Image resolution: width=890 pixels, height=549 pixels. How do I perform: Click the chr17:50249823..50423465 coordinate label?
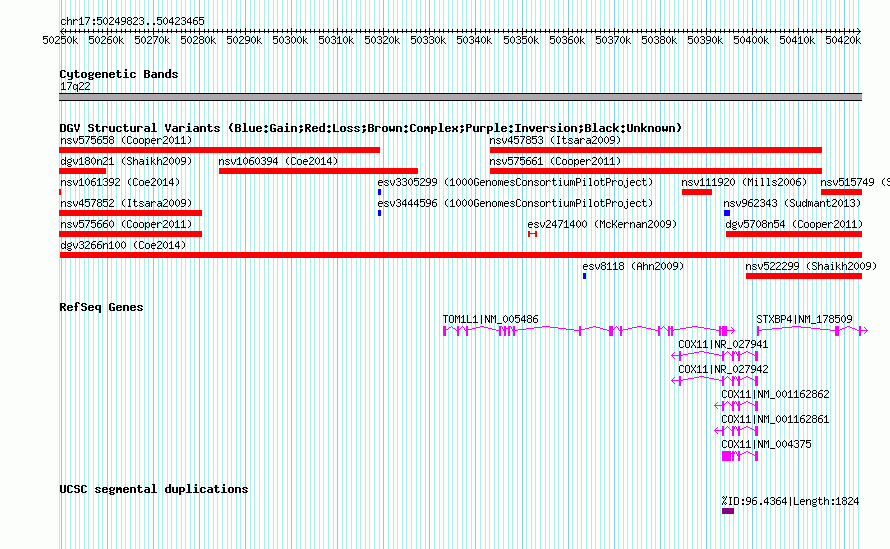[x=132, y=21]
